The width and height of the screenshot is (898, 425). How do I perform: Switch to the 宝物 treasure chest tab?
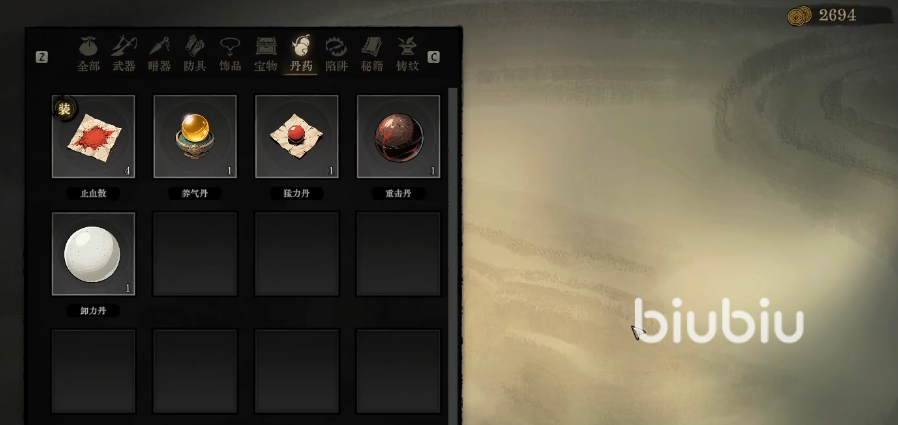click(266, 54)
